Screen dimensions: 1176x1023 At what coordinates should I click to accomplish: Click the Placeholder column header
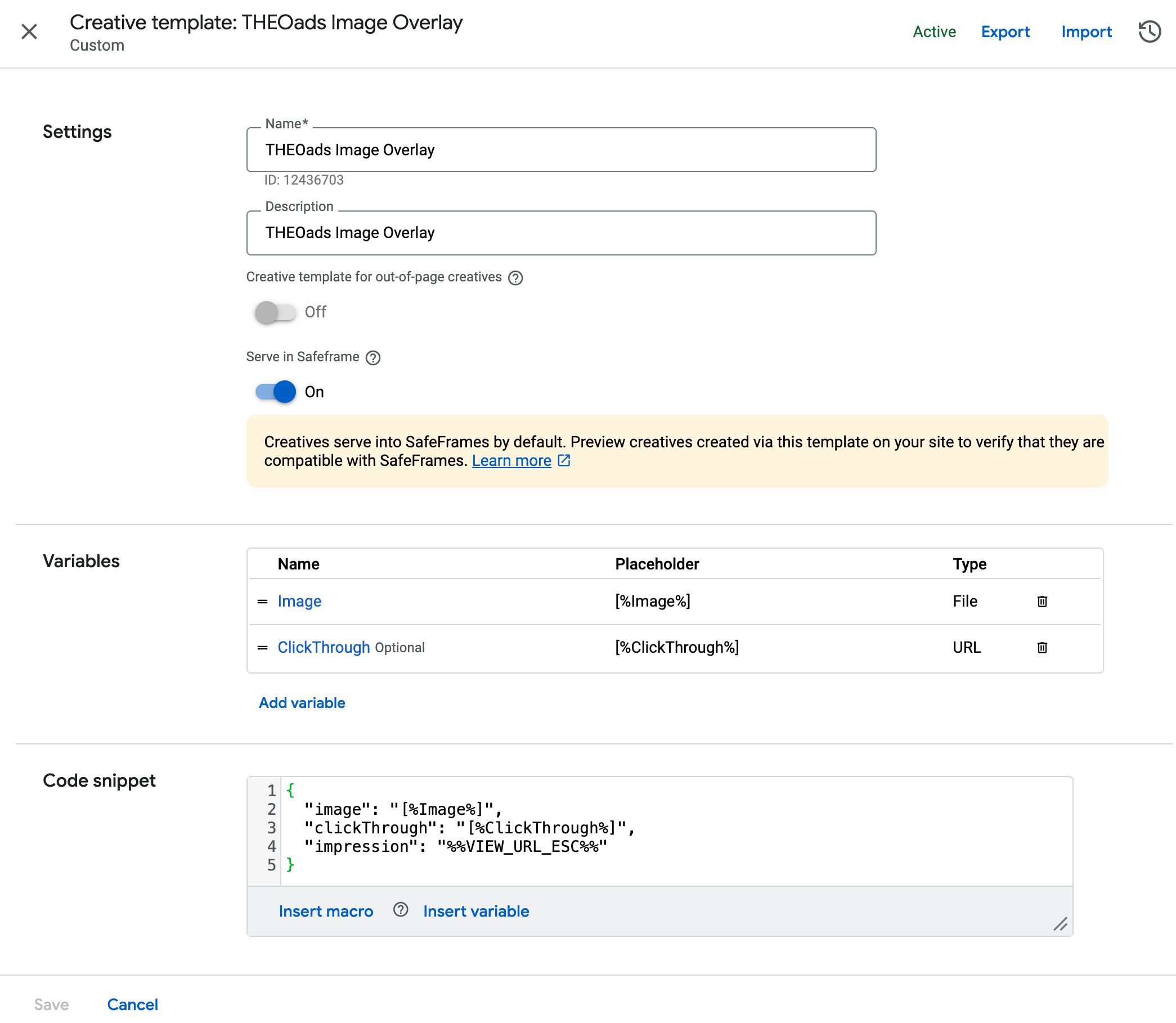coord(657,564)
